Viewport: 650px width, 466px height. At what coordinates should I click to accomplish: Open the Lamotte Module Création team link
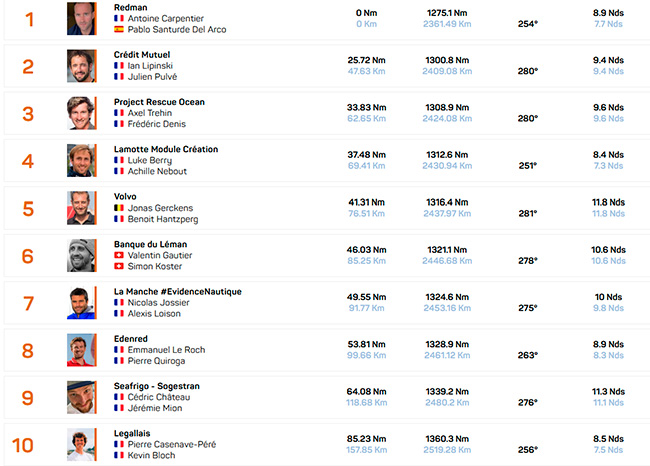[x=166, y=149]
